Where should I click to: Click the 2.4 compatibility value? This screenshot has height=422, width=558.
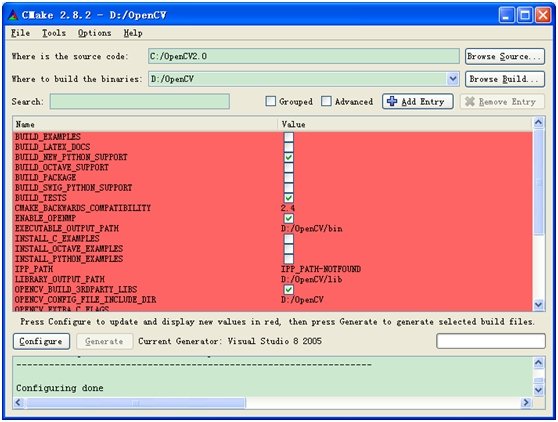point(288,208)
